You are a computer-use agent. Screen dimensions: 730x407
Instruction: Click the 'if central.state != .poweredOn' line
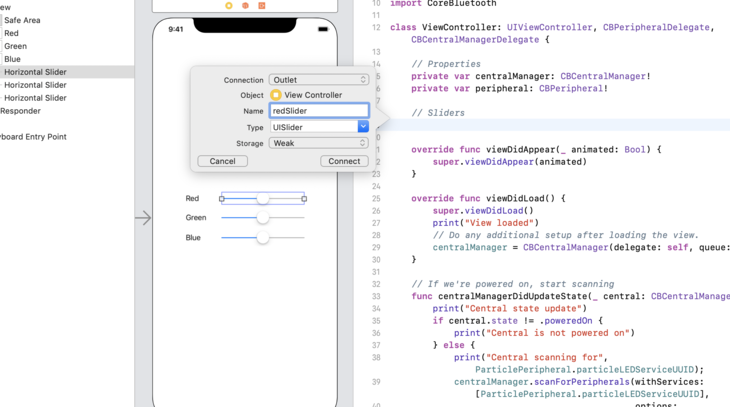tap(518, 321)
